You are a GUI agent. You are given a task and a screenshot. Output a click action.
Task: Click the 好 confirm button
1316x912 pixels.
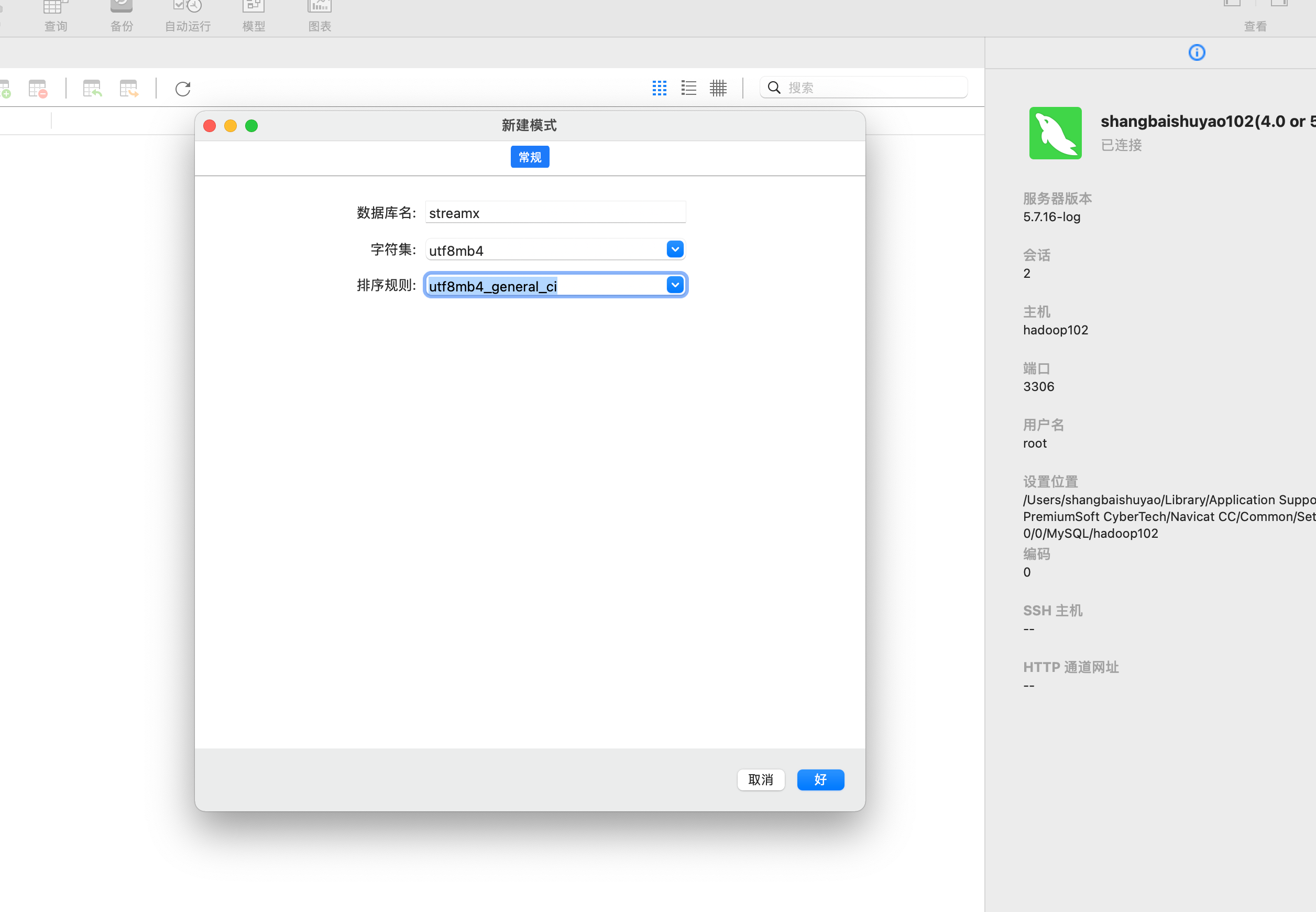pyautogui.click(x=820, y=779)
